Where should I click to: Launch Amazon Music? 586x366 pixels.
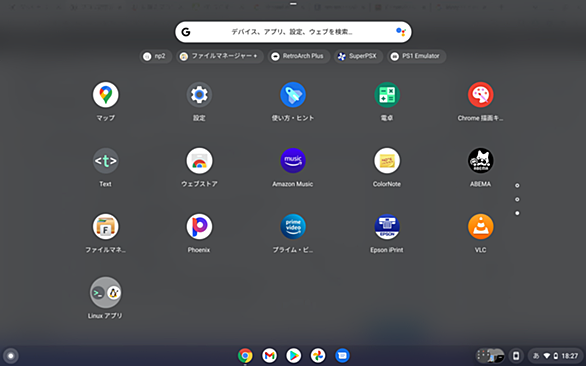coord(293,161)
